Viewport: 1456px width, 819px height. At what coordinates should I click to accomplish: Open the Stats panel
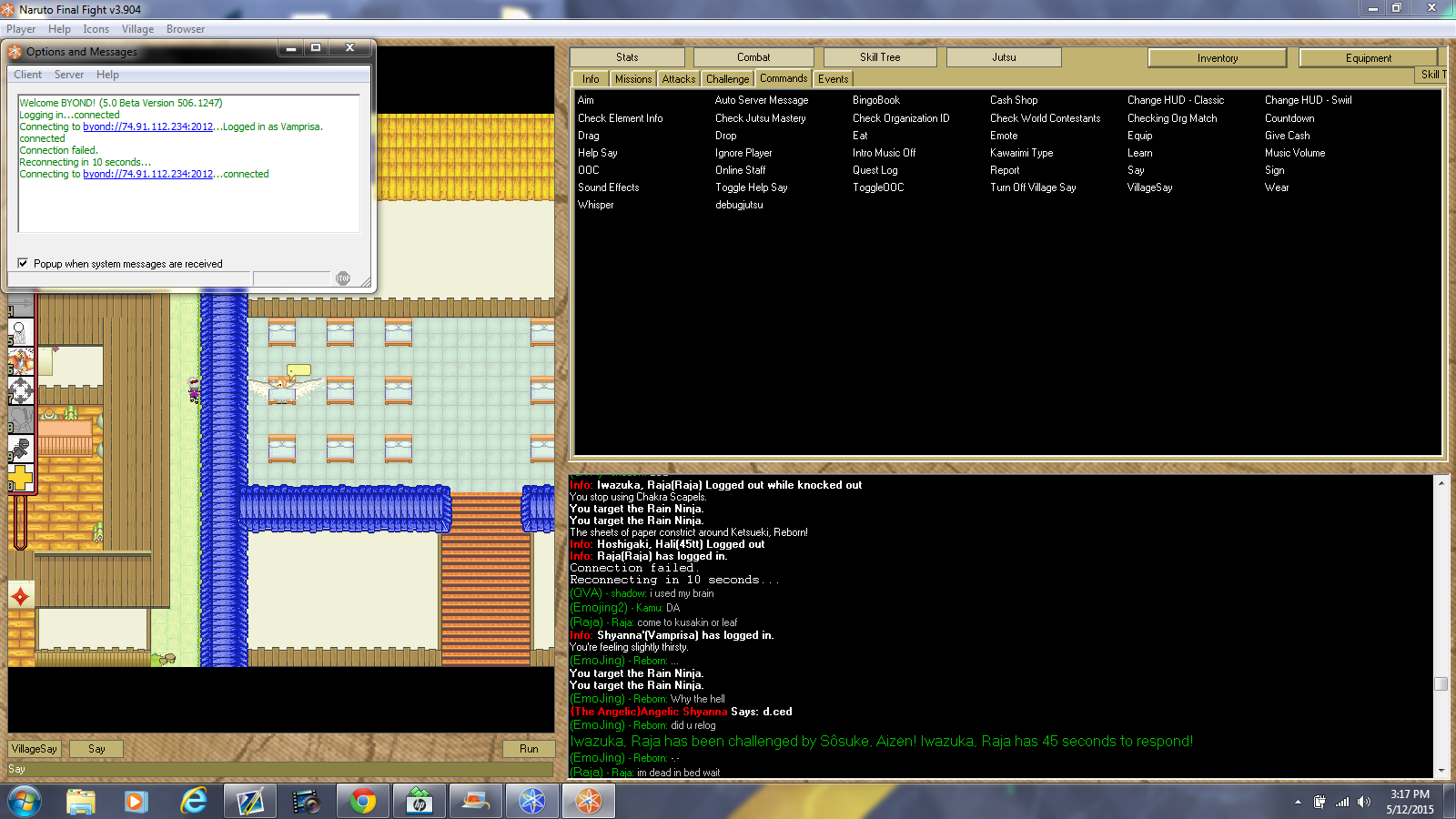tap(627, 57)
